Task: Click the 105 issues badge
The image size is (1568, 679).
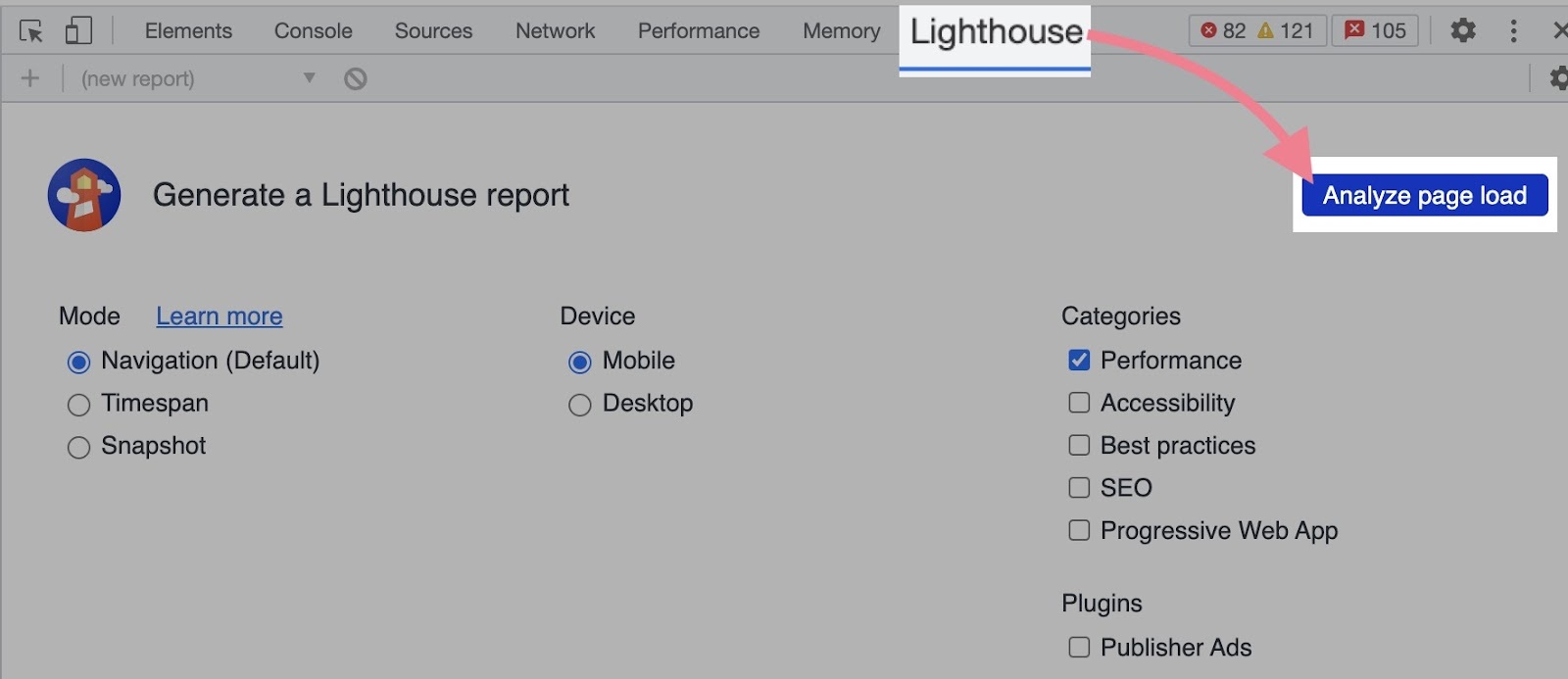Action: [1375, 31]
